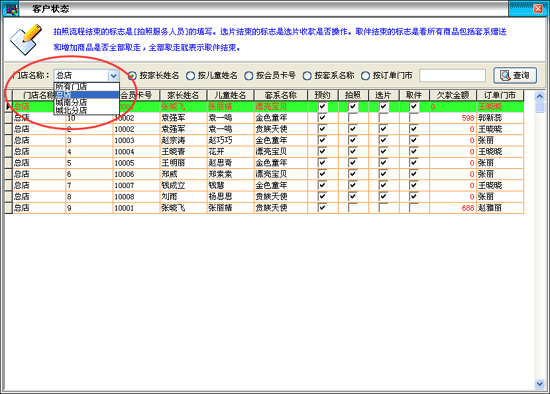The image size is (550, 394).
Task: Choose 城北分店 from the dropdown list
Action: (87, 110)
